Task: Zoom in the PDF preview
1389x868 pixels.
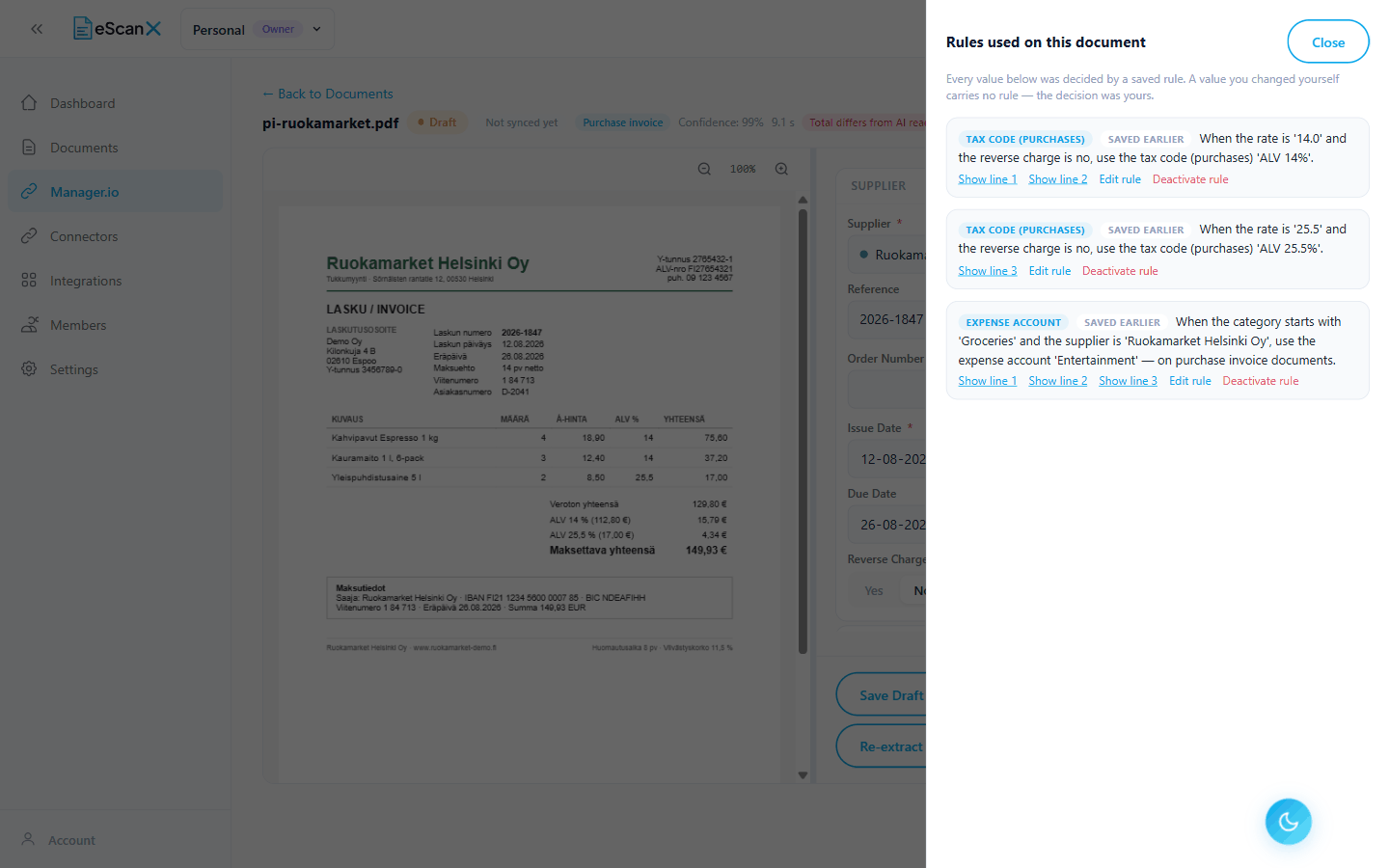Action: tap(781, 169)
